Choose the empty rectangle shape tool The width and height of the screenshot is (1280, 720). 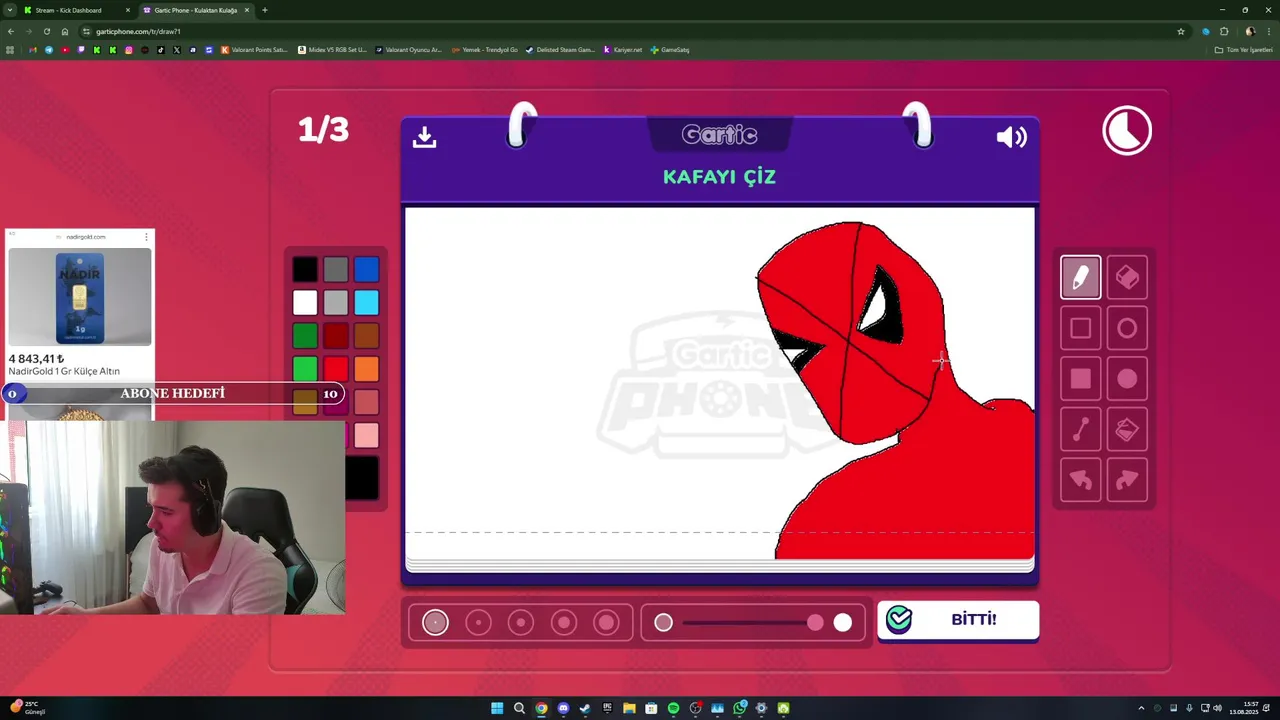[x=1080, y=328]
